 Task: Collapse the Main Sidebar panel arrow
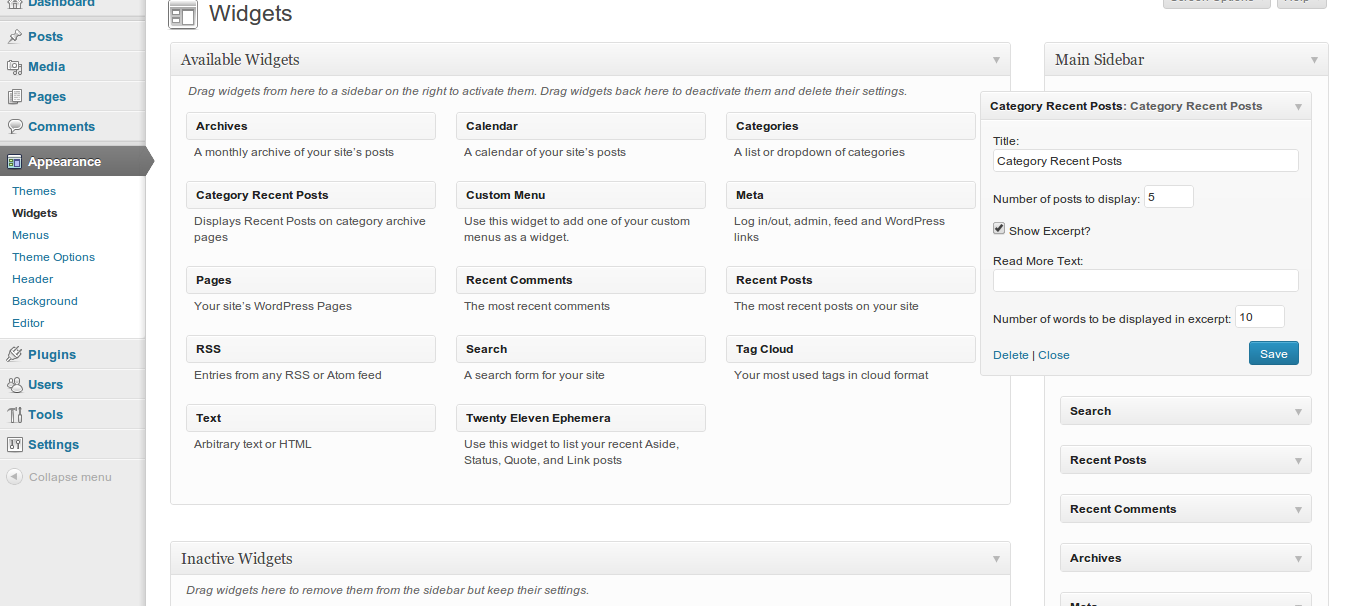click(1314, 60)
